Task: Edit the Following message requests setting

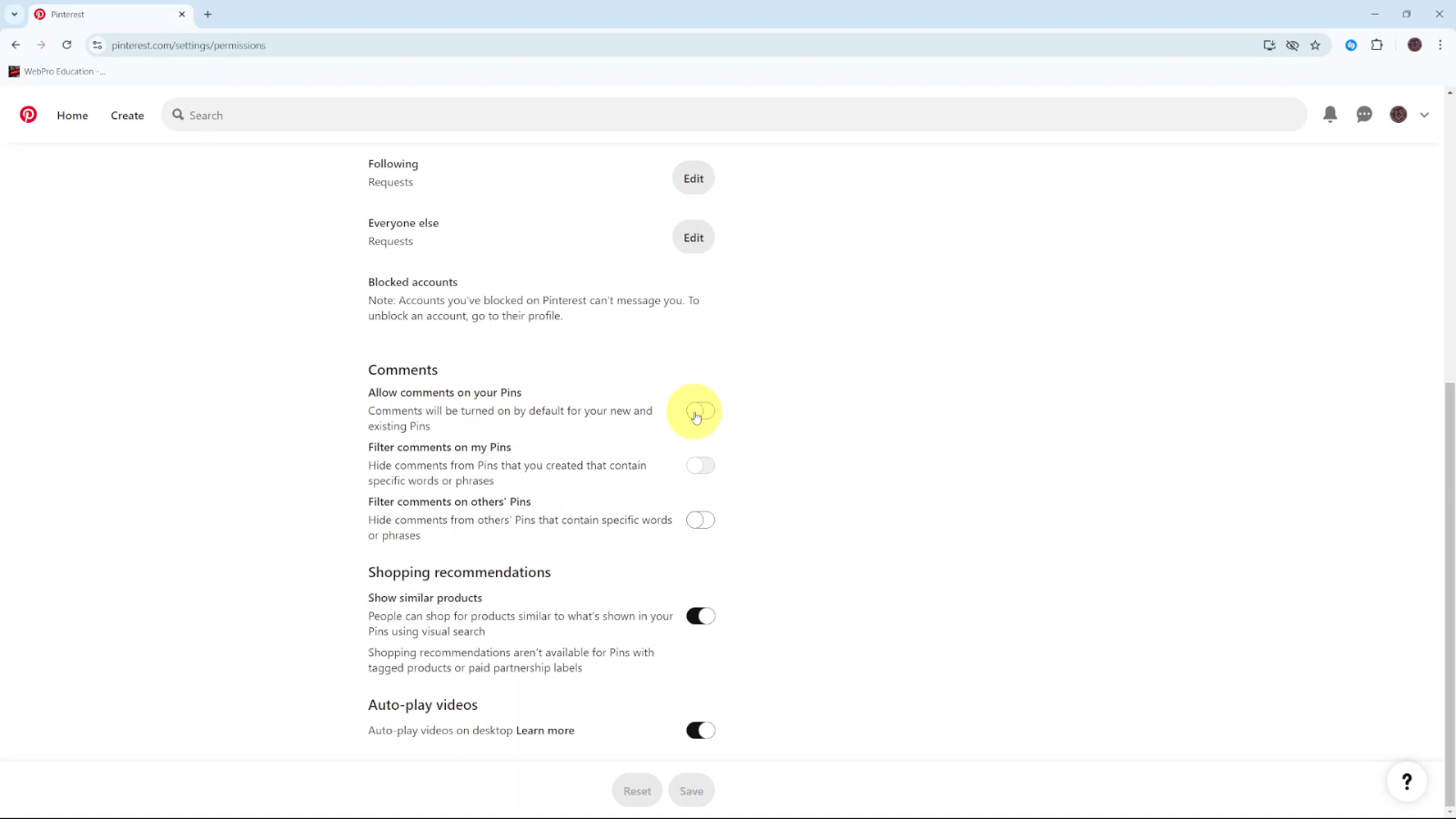Action: click(x=693, y=178)
